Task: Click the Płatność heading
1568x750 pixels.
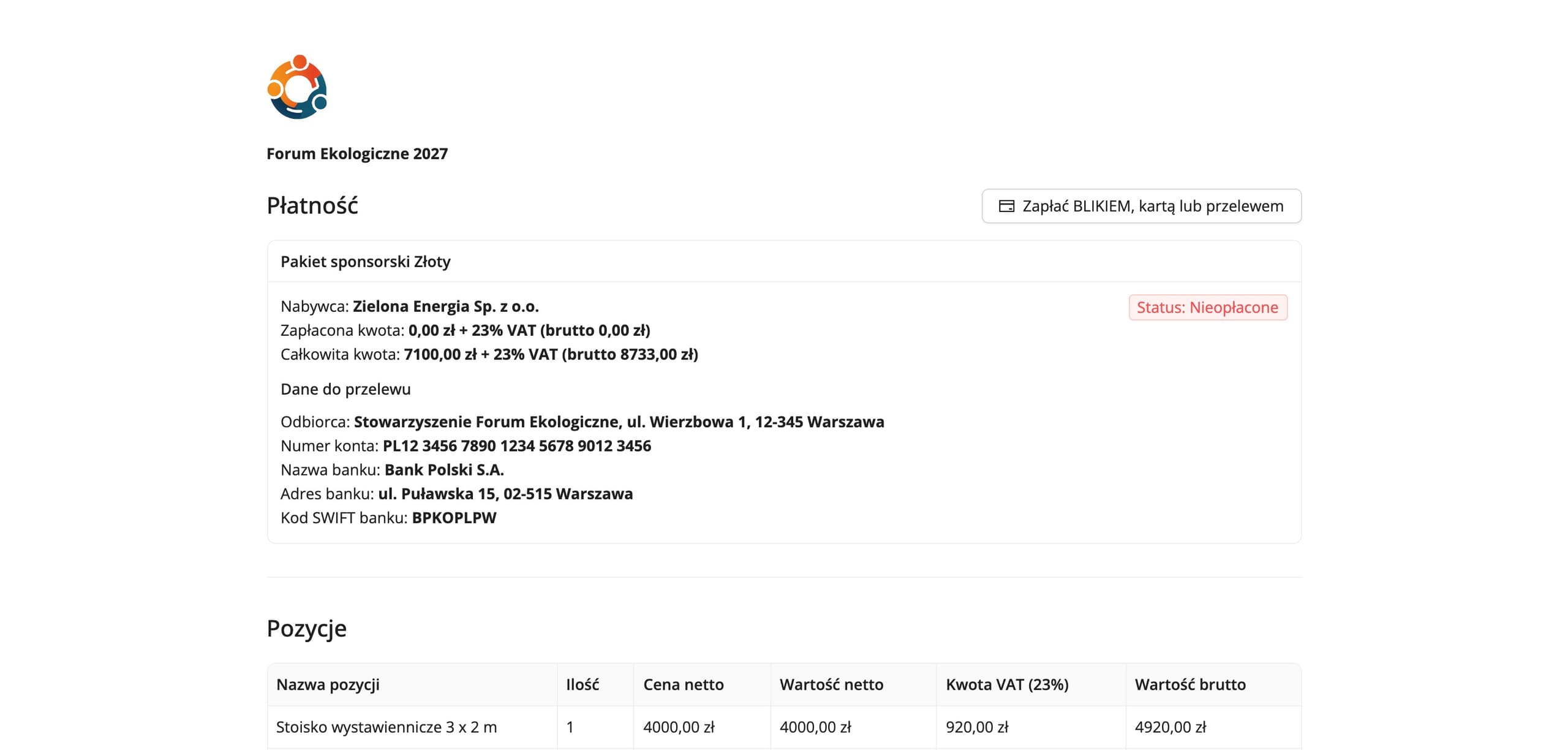Action: (312, 206)
